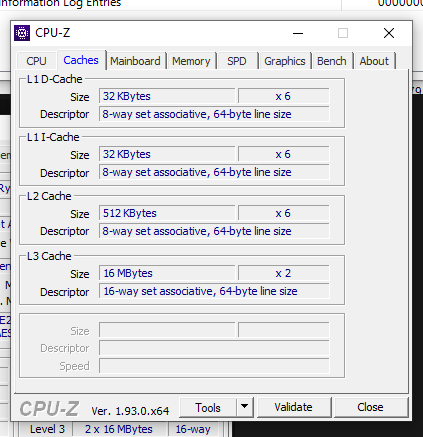Open the Memory tab
The height and width of the screenshot is (437, 423).
pyautogui.click(x=191, y=61)
